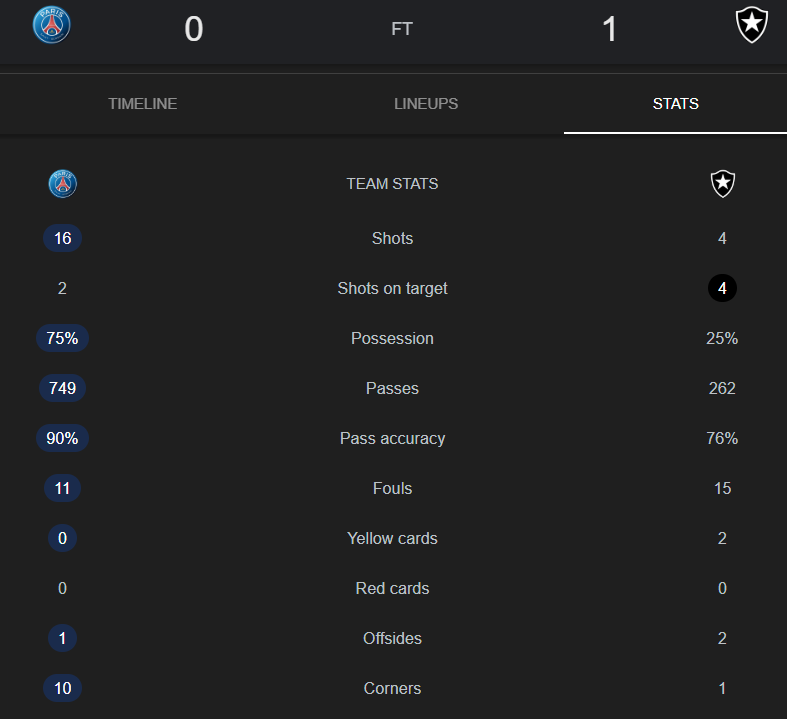The height and width of the screenshot is (719, 787).
Task: Select the Stats tab
Action: pyautogui.click(x=676, y=104)
